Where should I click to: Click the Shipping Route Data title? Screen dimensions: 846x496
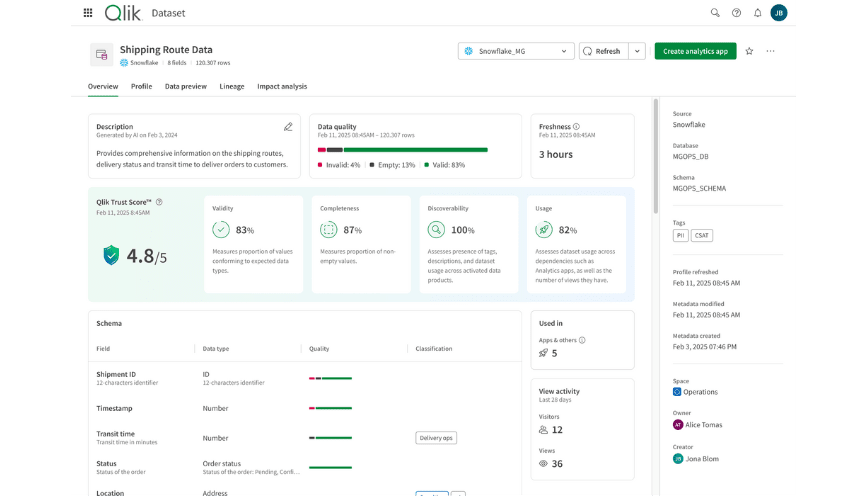(x=166, y=50)
